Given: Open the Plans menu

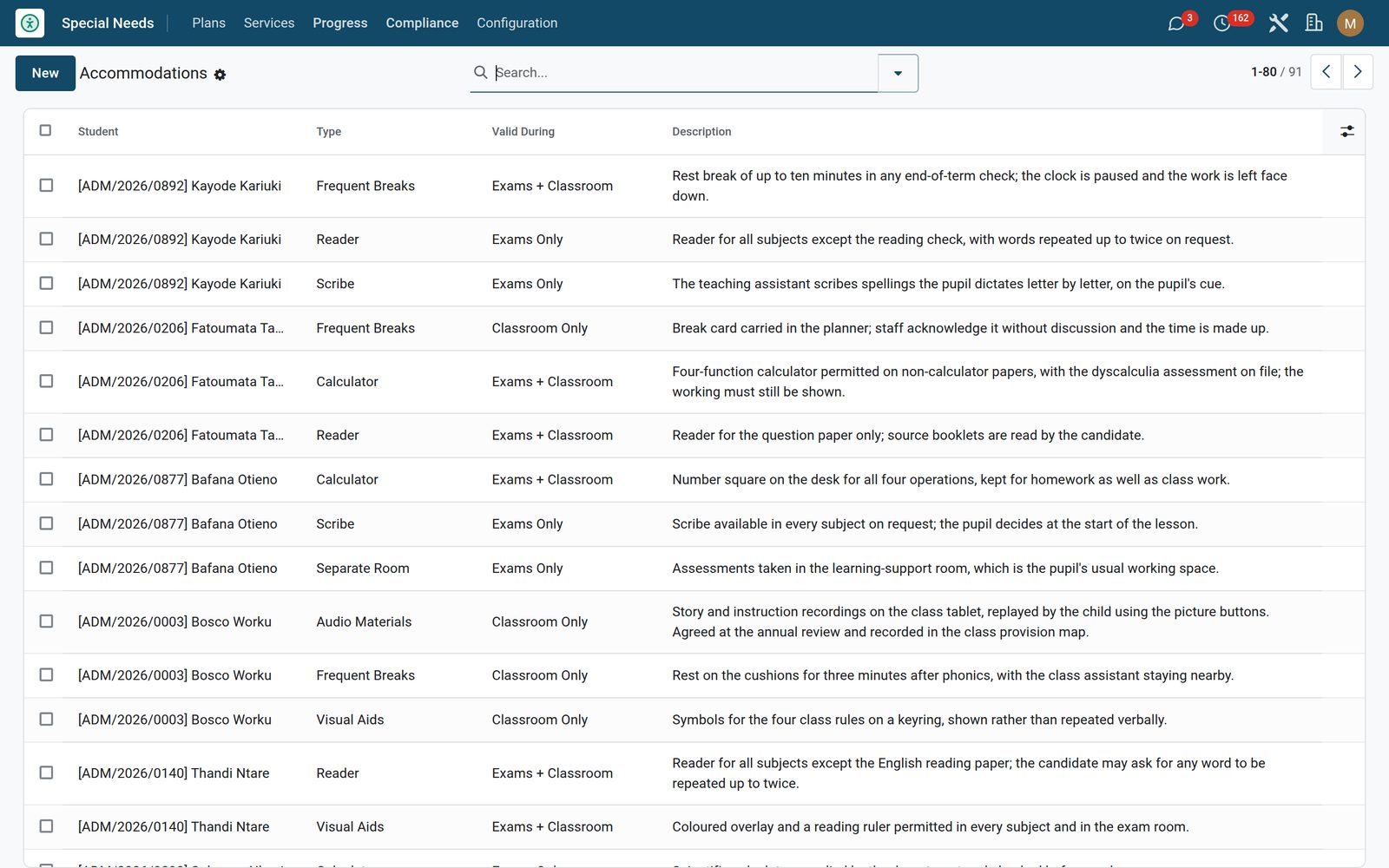Looking at the screenshot, I should [x=208, y=23].
